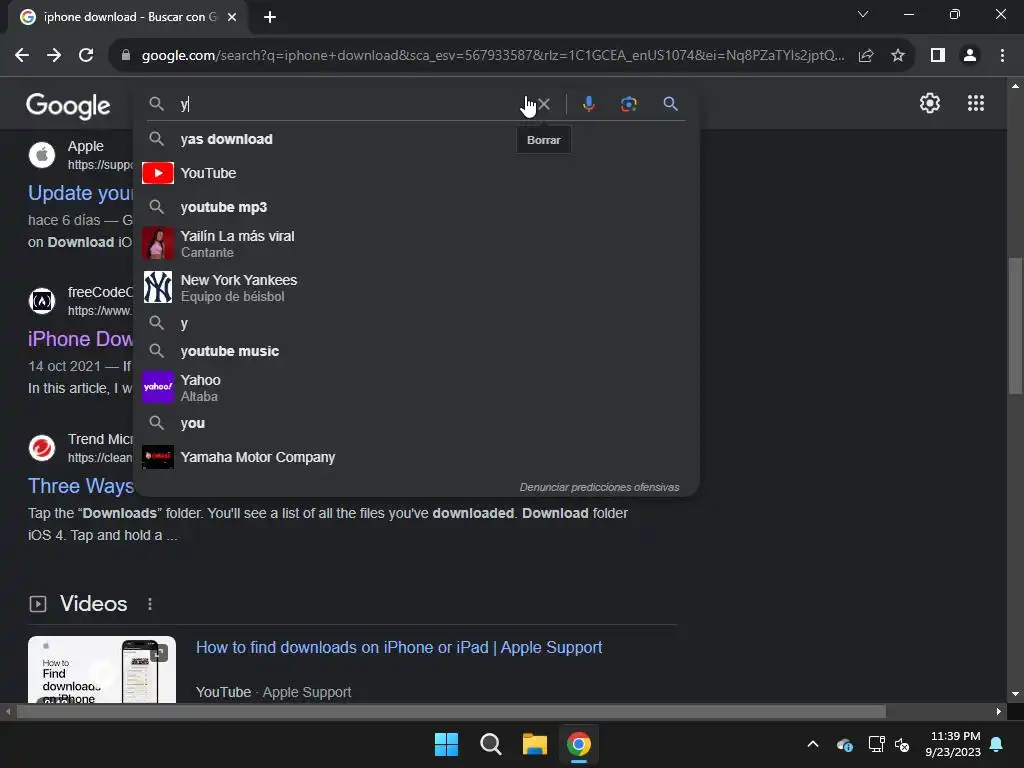Select the YouTube suggestion
This screenshot has width=1024, height=768.
click(x=416, y=173)
